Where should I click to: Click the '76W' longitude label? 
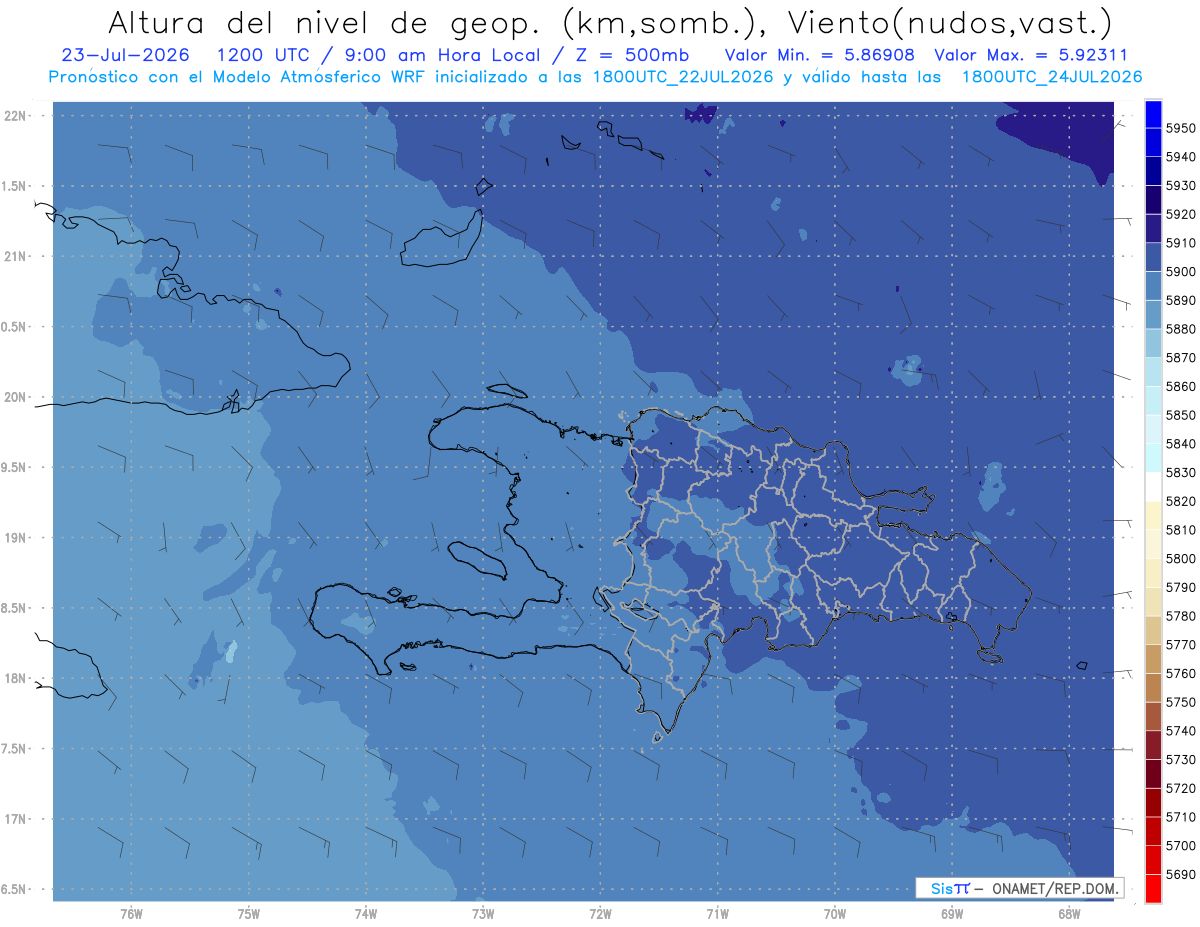[131, 914]
